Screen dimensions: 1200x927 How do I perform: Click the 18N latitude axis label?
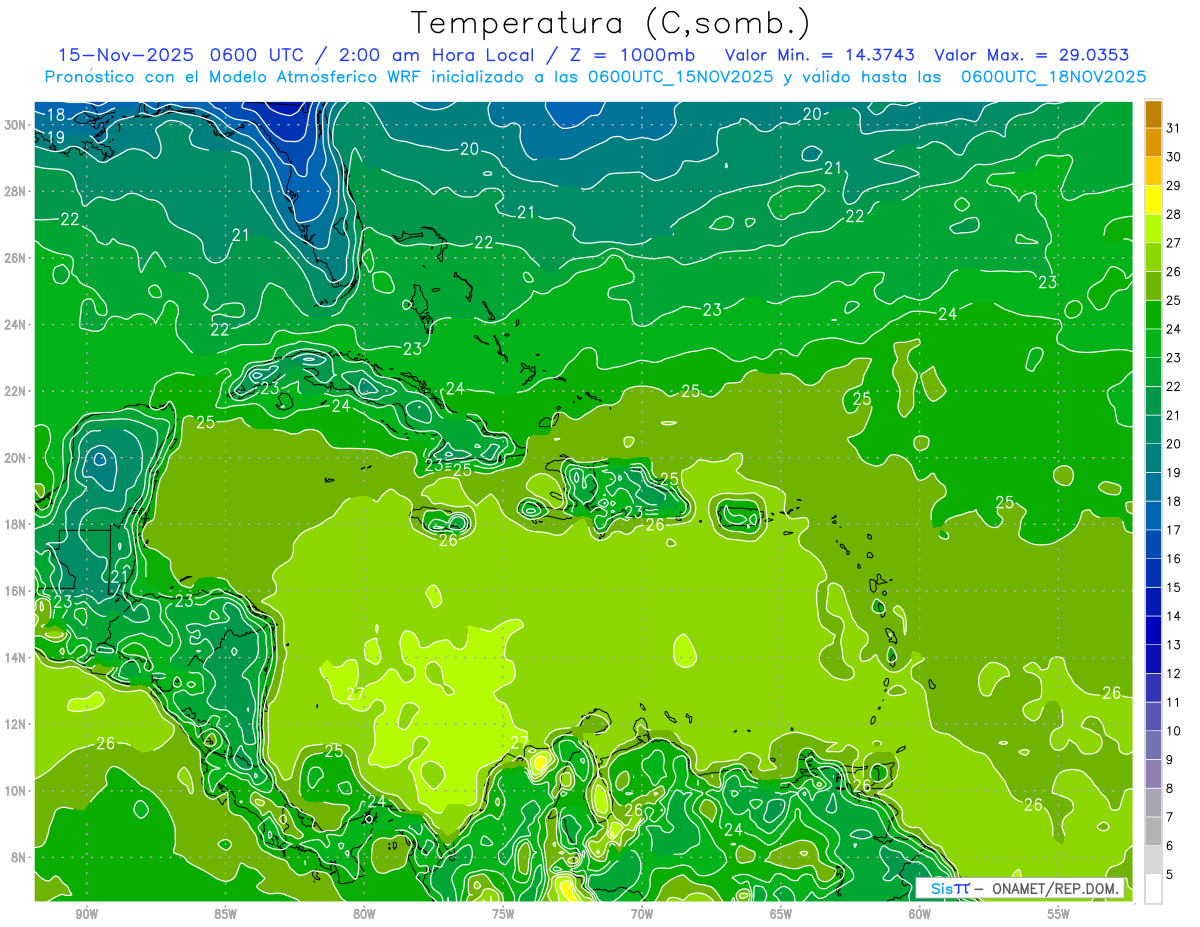point(14,524)
